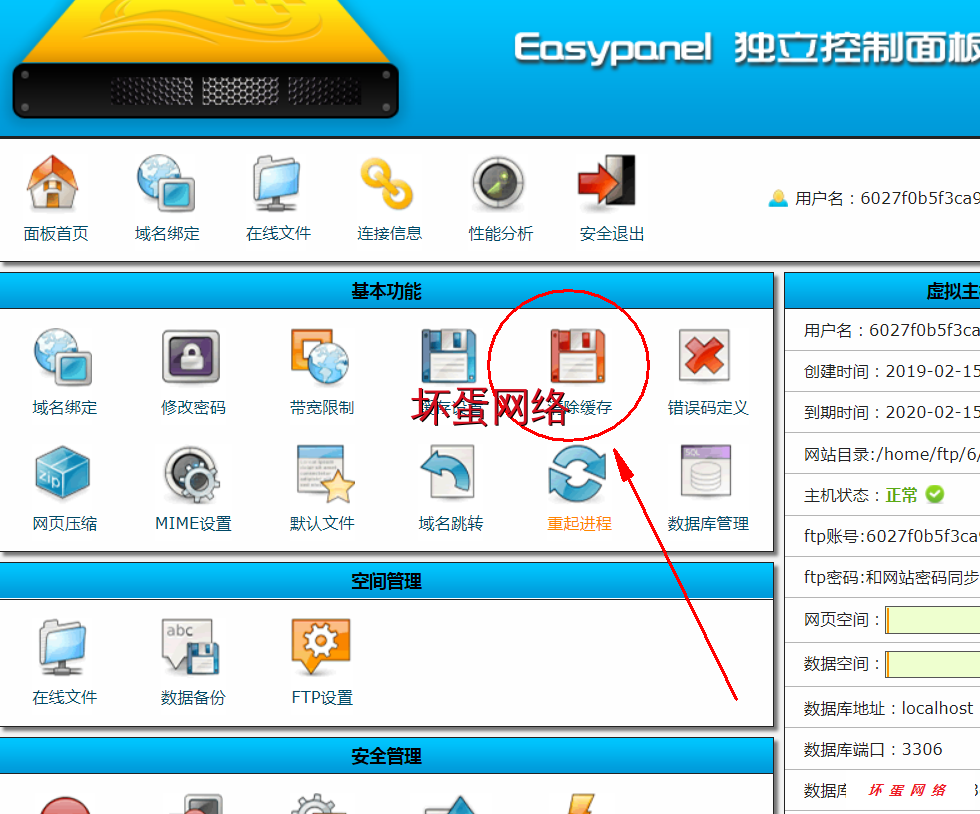Click the 带宽限制 text label

click(322, 408)
